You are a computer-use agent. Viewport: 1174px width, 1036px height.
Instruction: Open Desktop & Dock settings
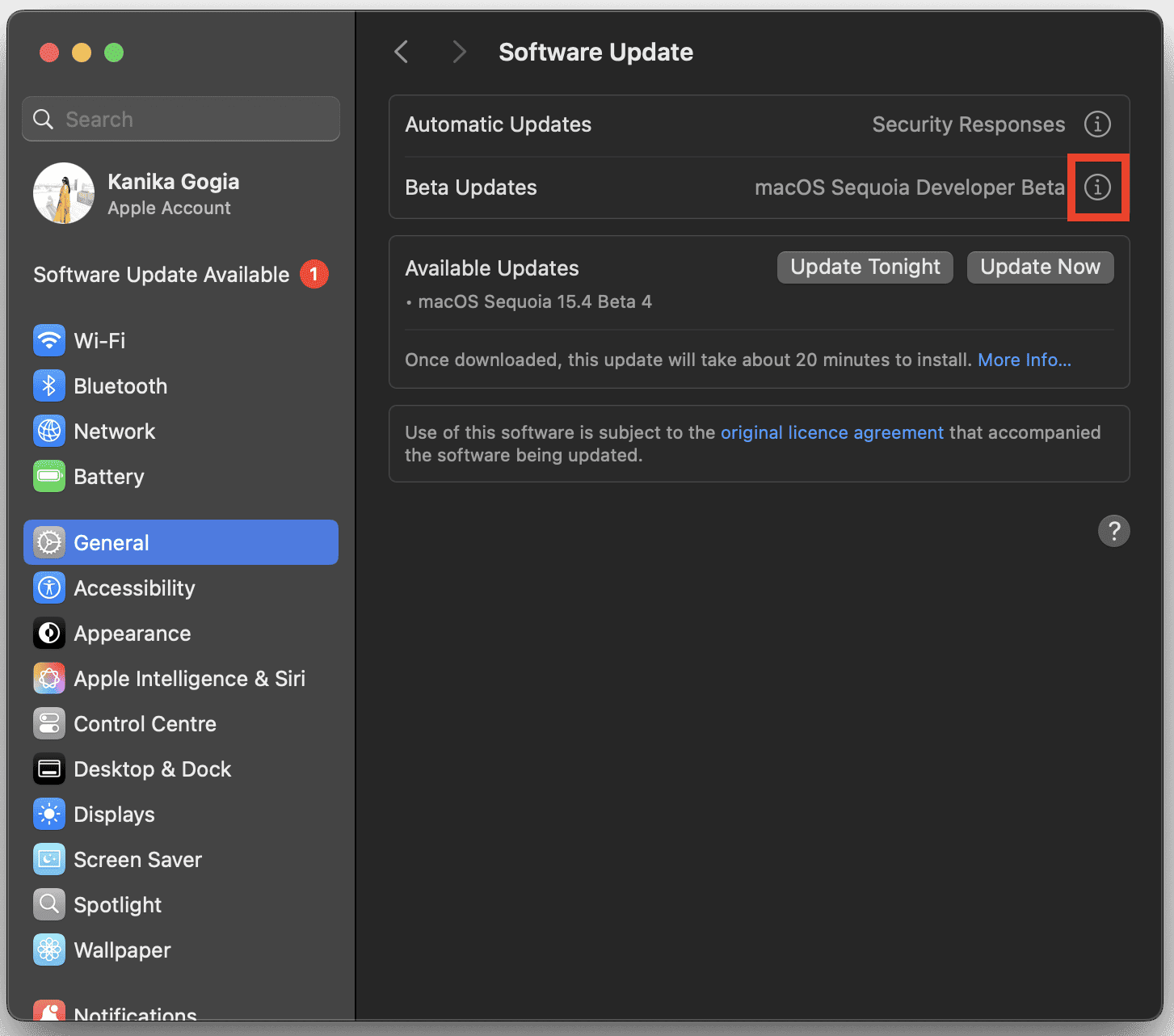152,769
